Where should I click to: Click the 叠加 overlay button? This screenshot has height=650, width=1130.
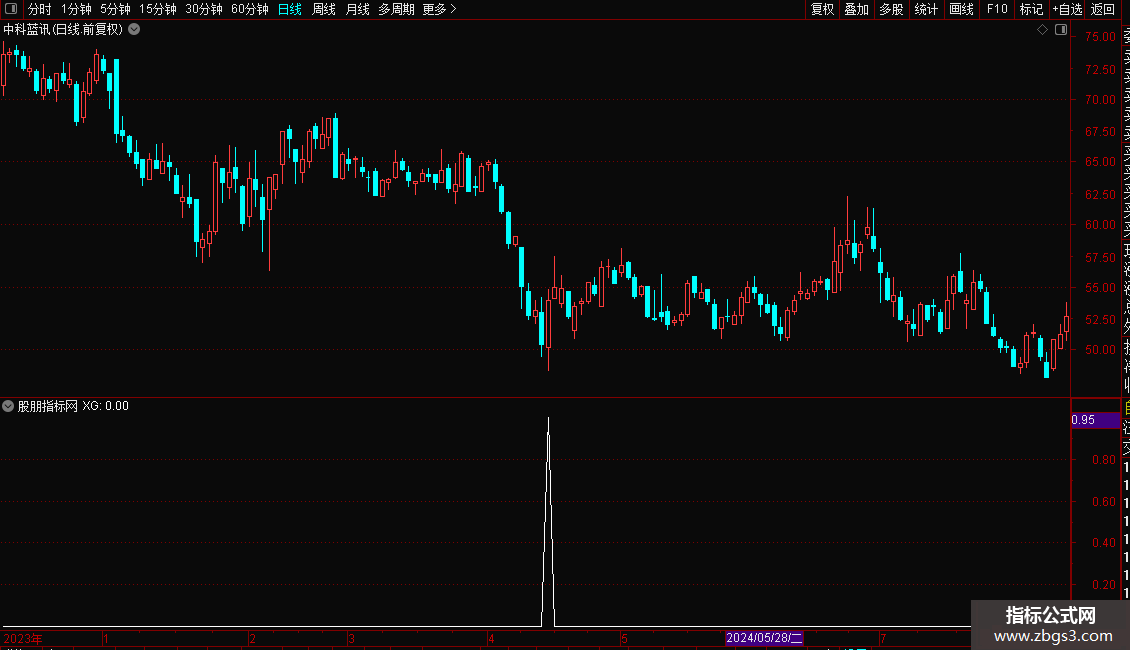856,9
